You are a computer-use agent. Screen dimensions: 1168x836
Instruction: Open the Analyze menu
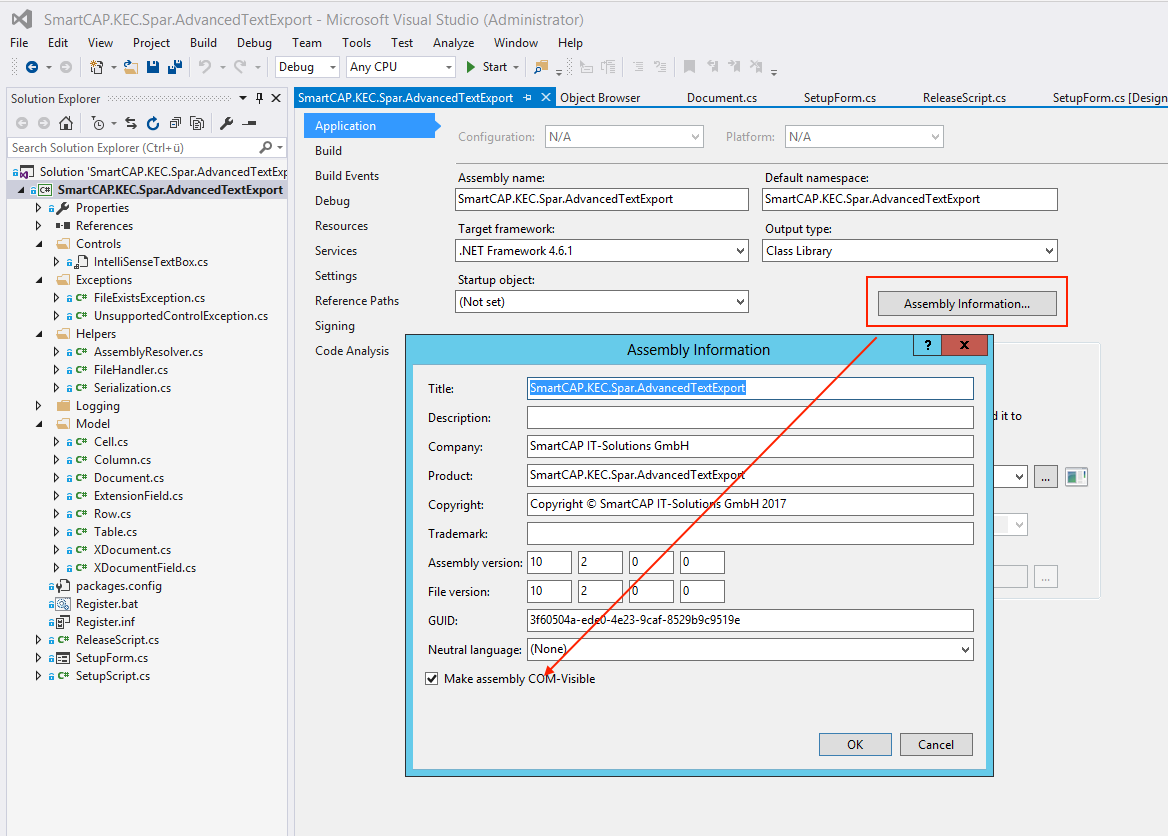(x=454, y=43)
